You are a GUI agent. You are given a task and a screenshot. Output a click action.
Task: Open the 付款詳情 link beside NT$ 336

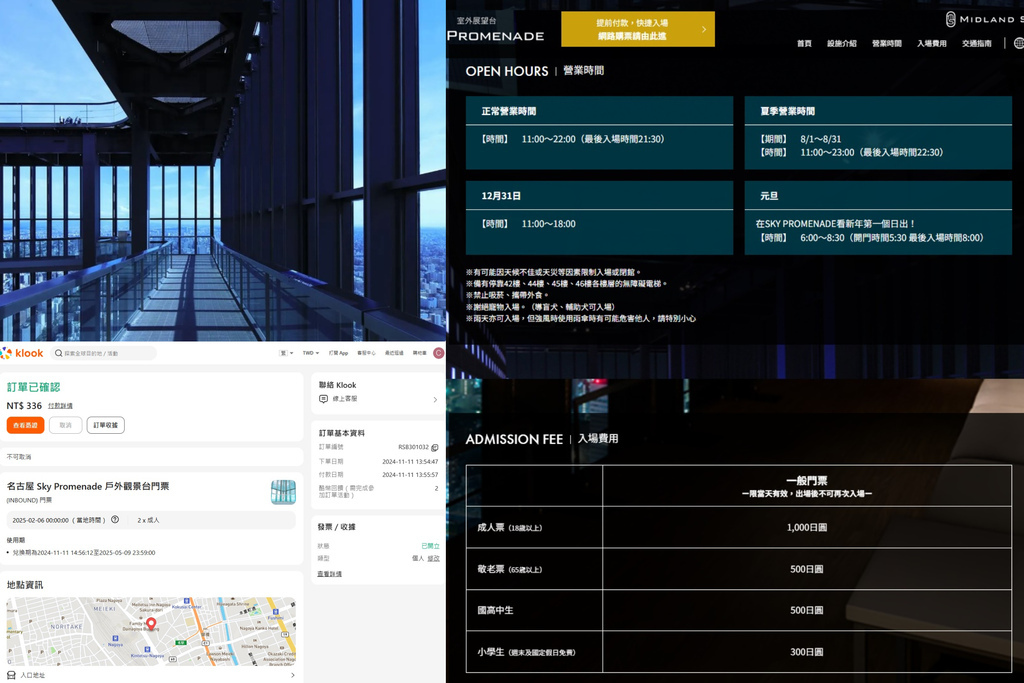tap(60, 406)
